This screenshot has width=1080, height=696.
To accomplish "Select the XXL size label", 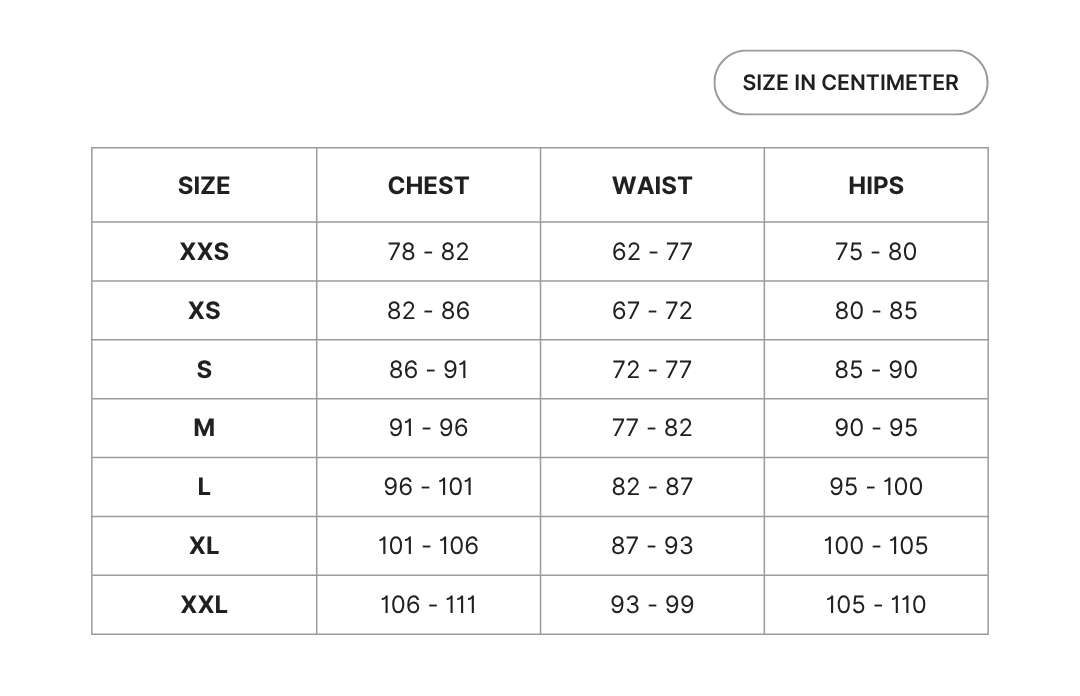I will (204, 605).
